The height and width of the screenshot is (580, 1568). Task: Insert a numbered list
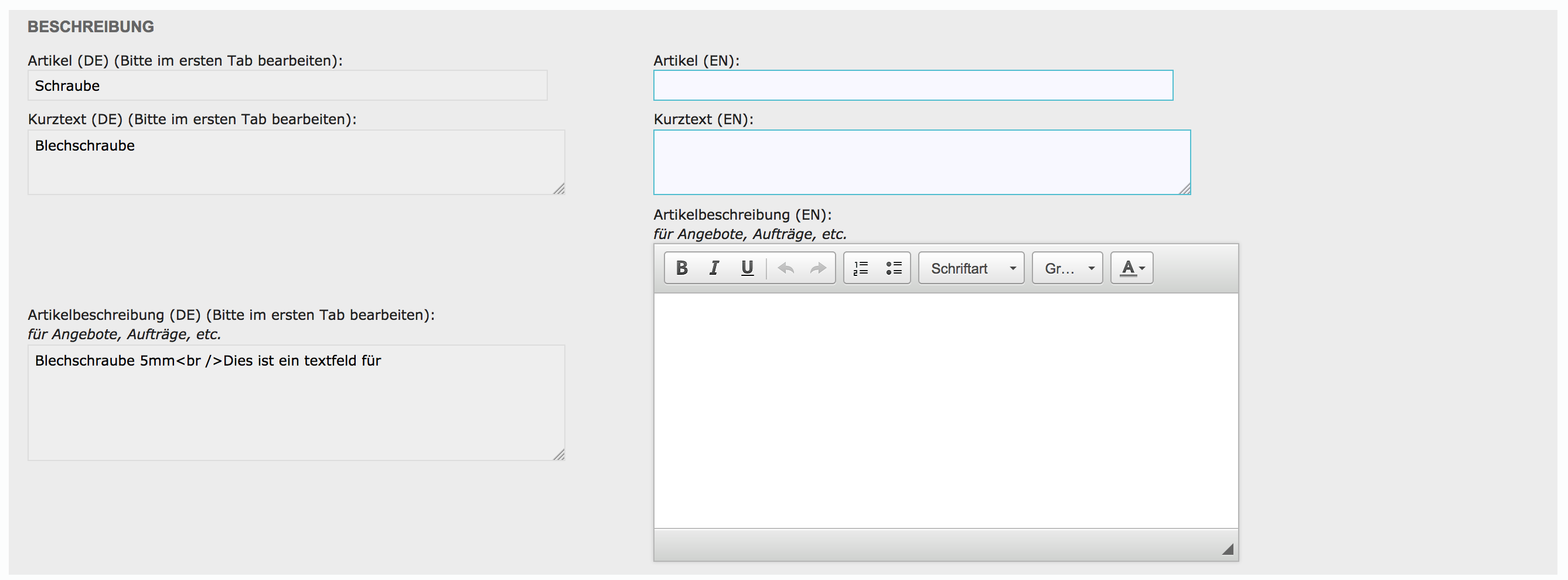pyautogui.click(x=861, y=268)
